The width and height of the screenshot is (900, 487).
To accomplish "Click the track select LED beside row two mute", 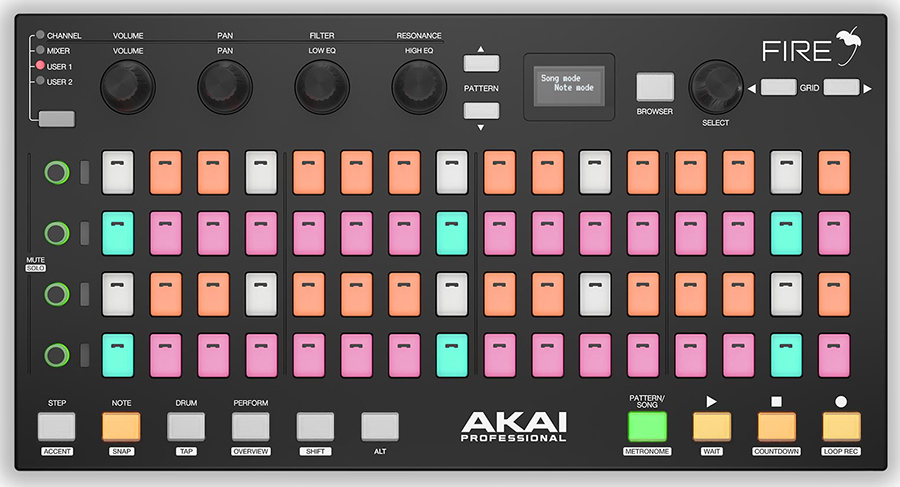I will pos(84,233).
